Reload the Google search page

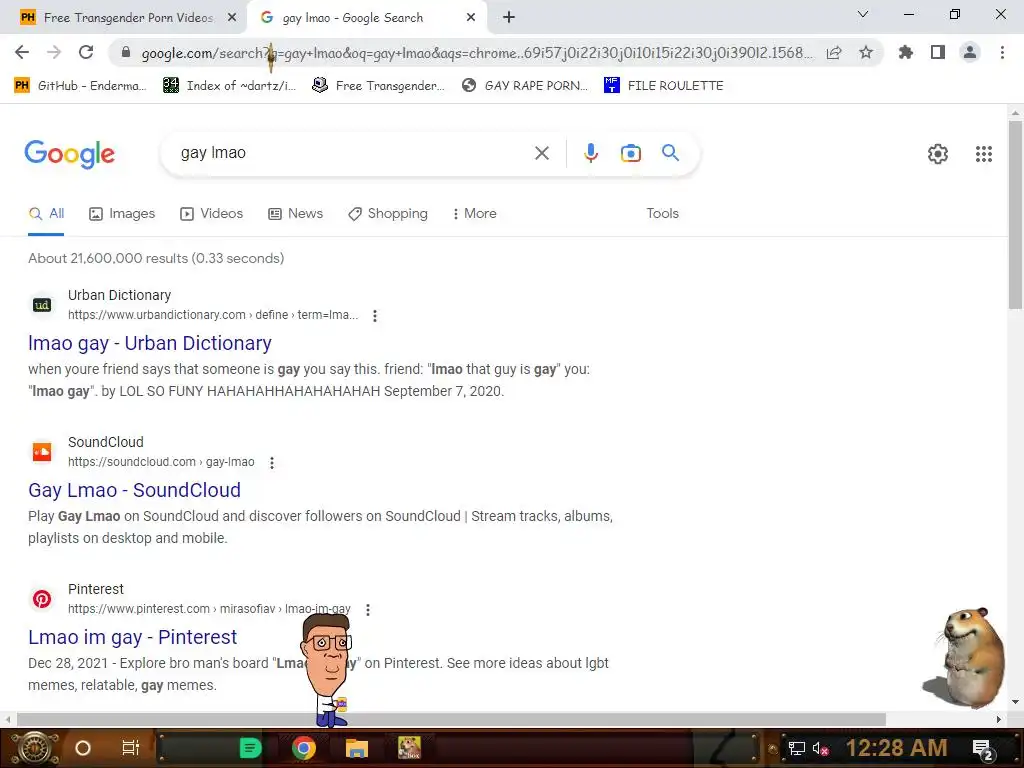point(86,52)
